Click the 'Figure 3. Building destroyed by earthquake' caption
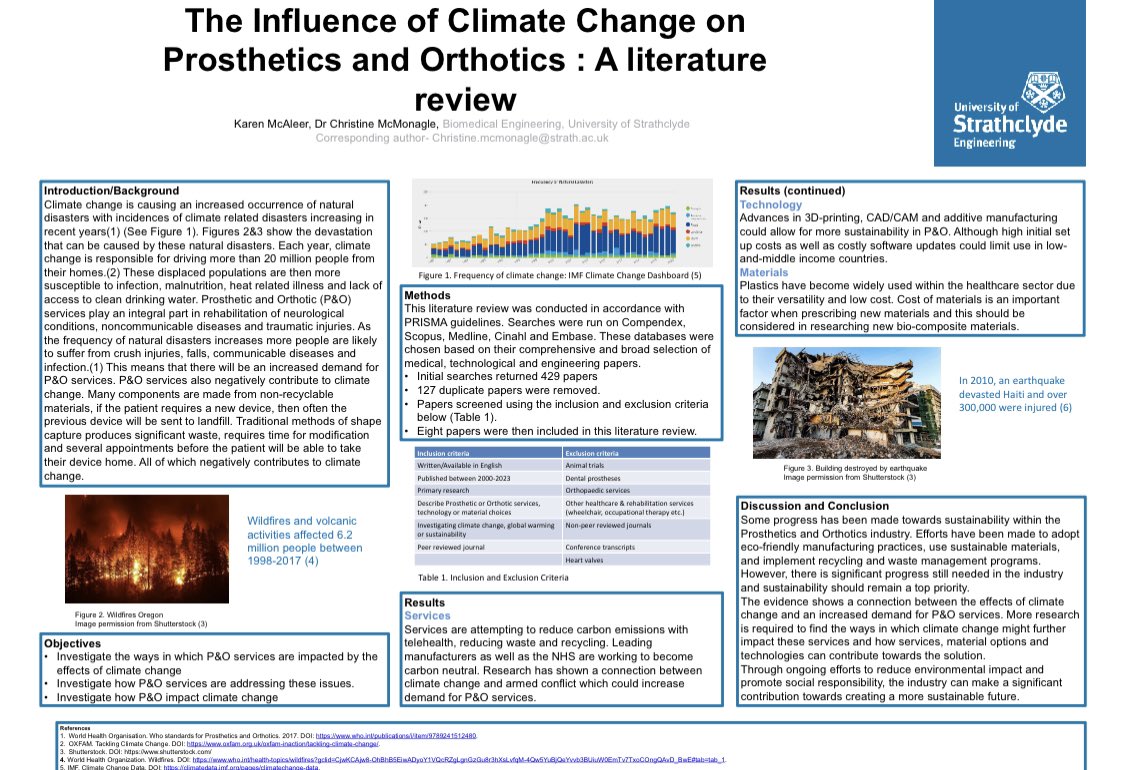The width and height of the screenshot is (1125, 770). (x=855, y=468)
